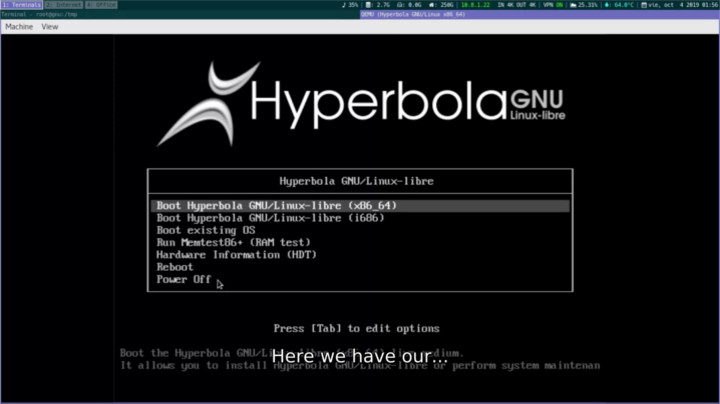Viewport: 720px width, 404px height.
Task: Select Boot Hyperbola GNU/Linux-libre (x86_64) entry
Action: (277, 206)
